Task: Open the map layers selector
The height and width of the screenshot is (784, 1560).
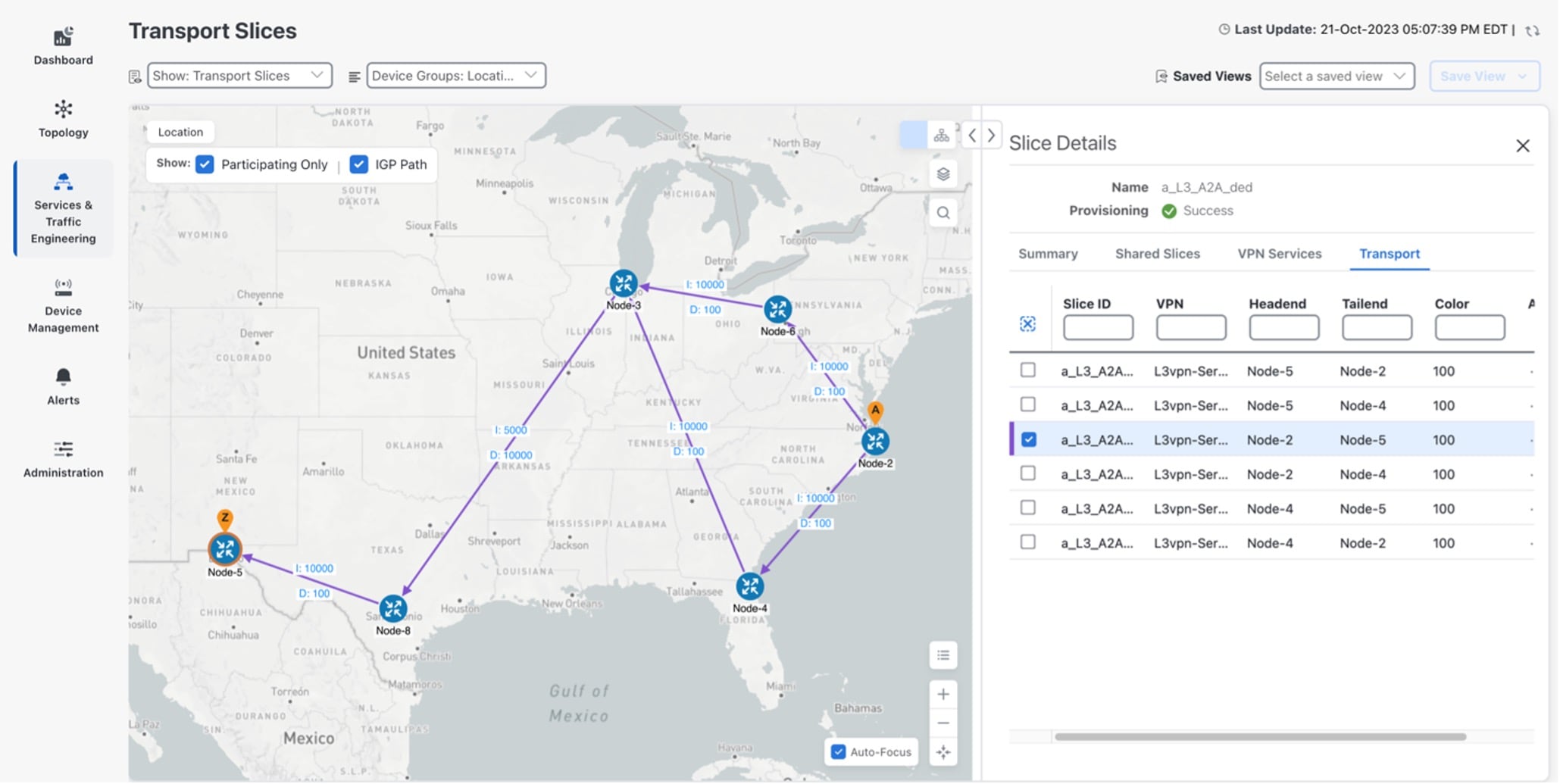Action: pyautogui.click(x=942, y=173)
